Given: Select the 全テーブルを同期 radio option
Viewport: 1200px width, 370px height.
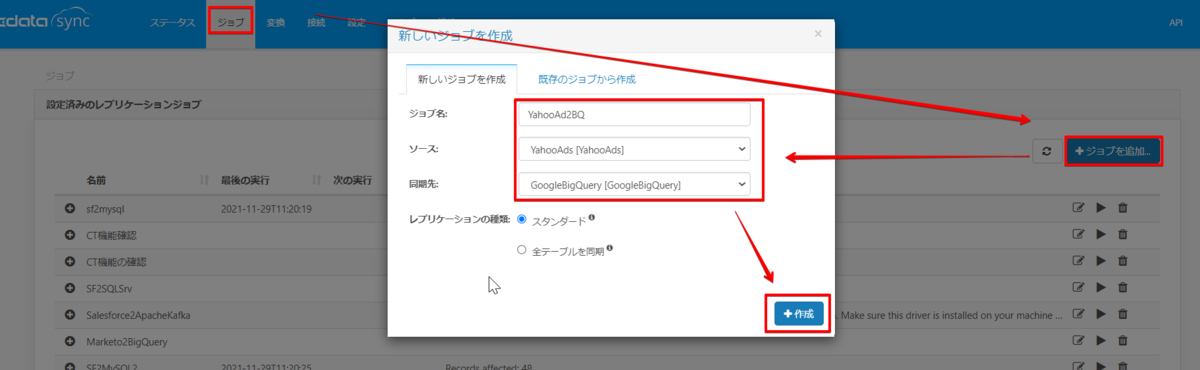Looking at the screenshot, I should (521, 251).
